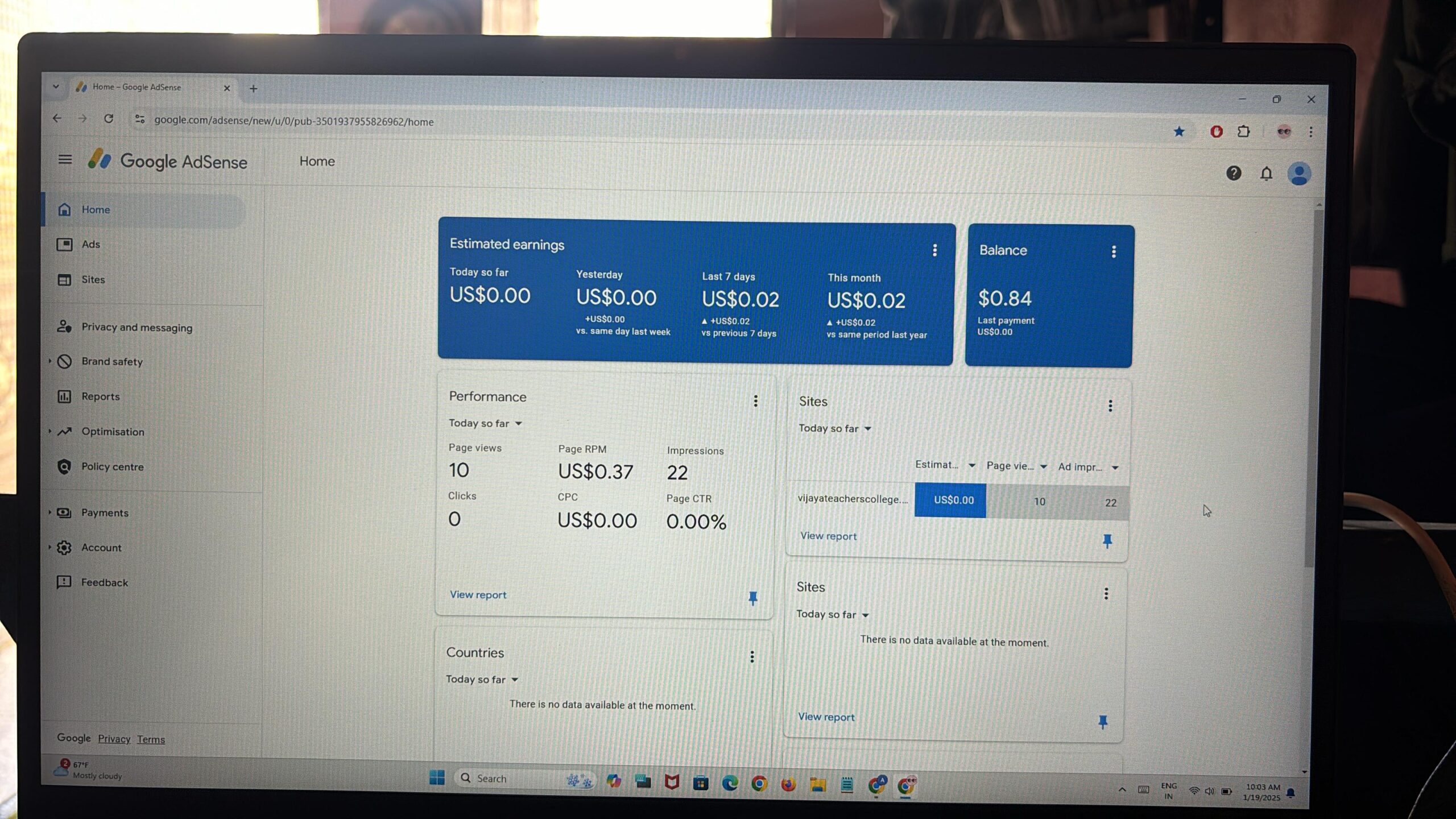
Task: Open lower Sites 'Today so far' dropdown
Action: [x=833, y=614]
